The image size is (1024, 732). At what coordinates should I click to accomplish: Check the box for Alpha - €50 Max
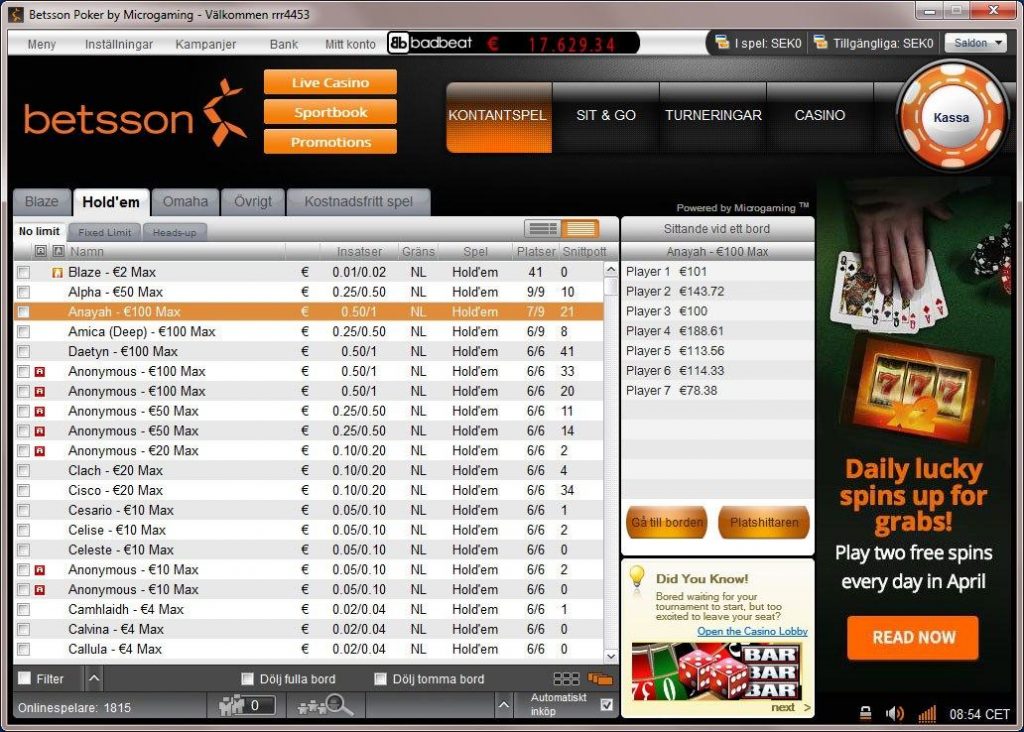pos(24,292)
